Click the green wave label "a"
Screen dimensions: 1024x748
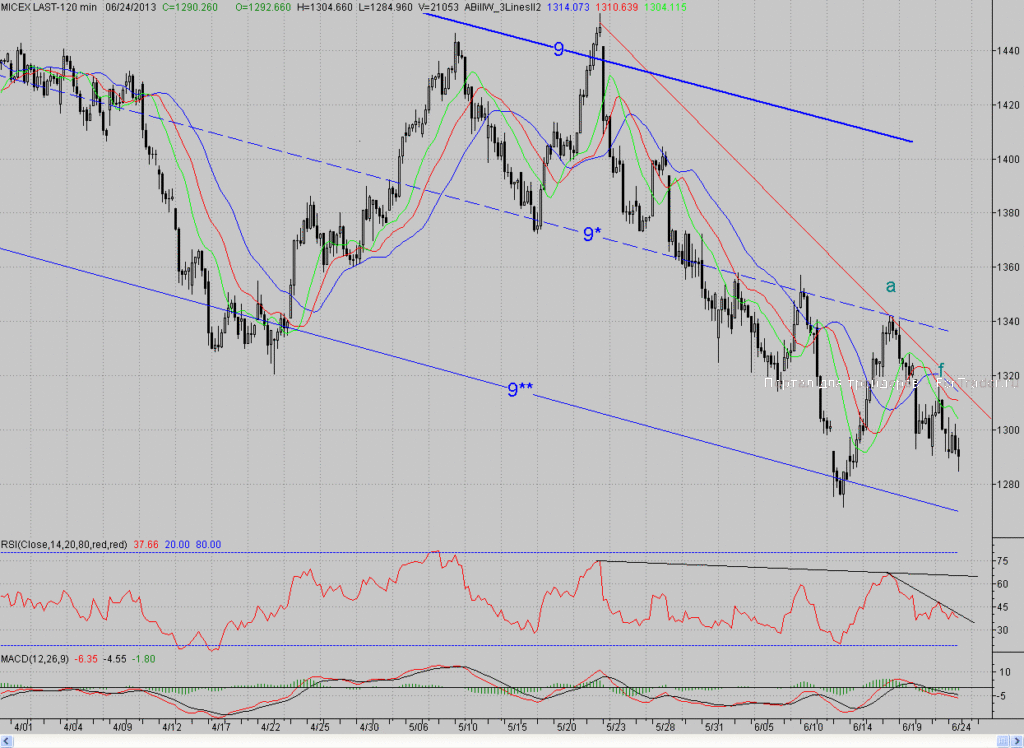pyautogui.click(x=890, y=286)
